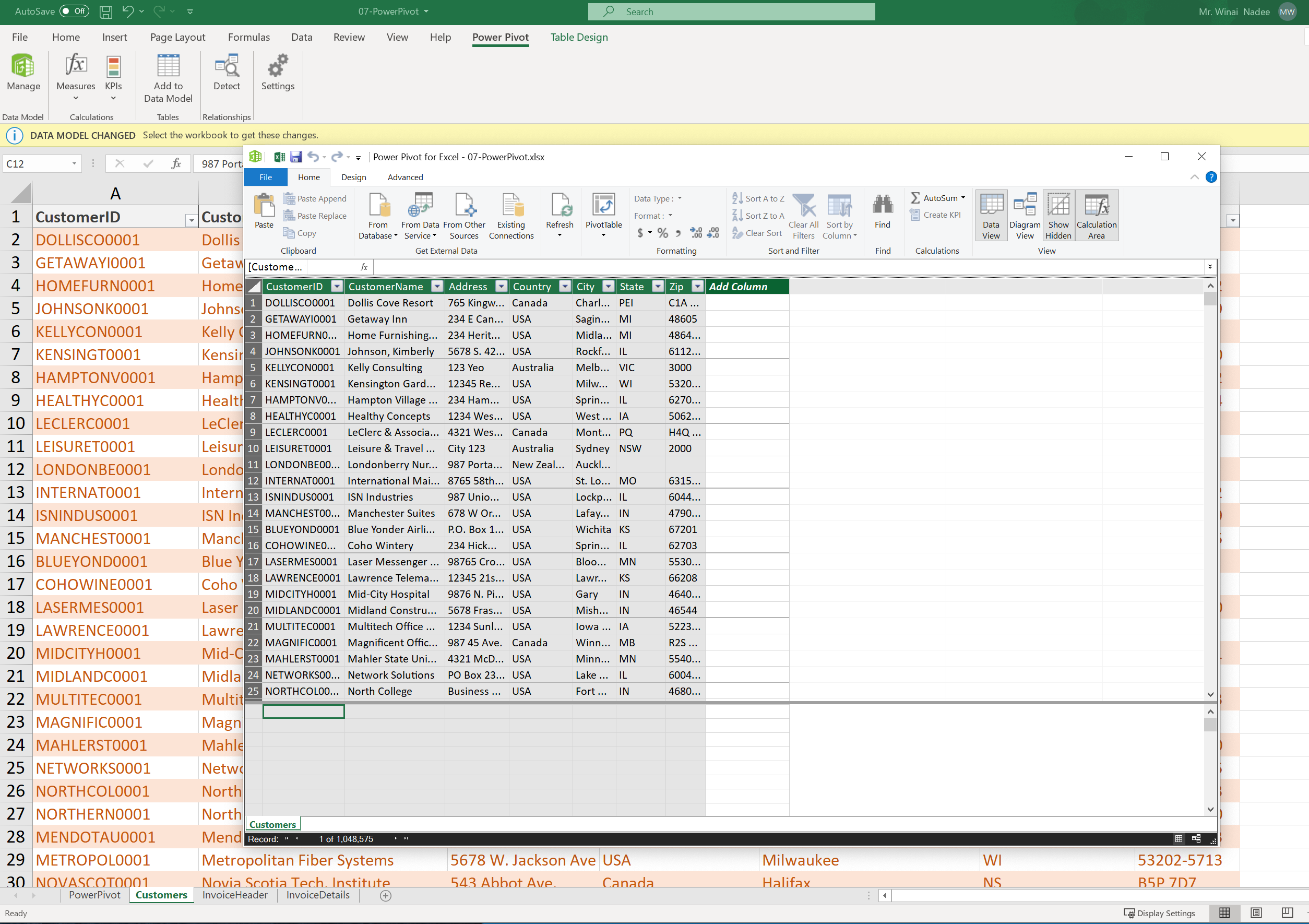The height and width of the screenshot is (924, 1309).
Task: Toggle Calculation Area
Action: click(1097, 215)
